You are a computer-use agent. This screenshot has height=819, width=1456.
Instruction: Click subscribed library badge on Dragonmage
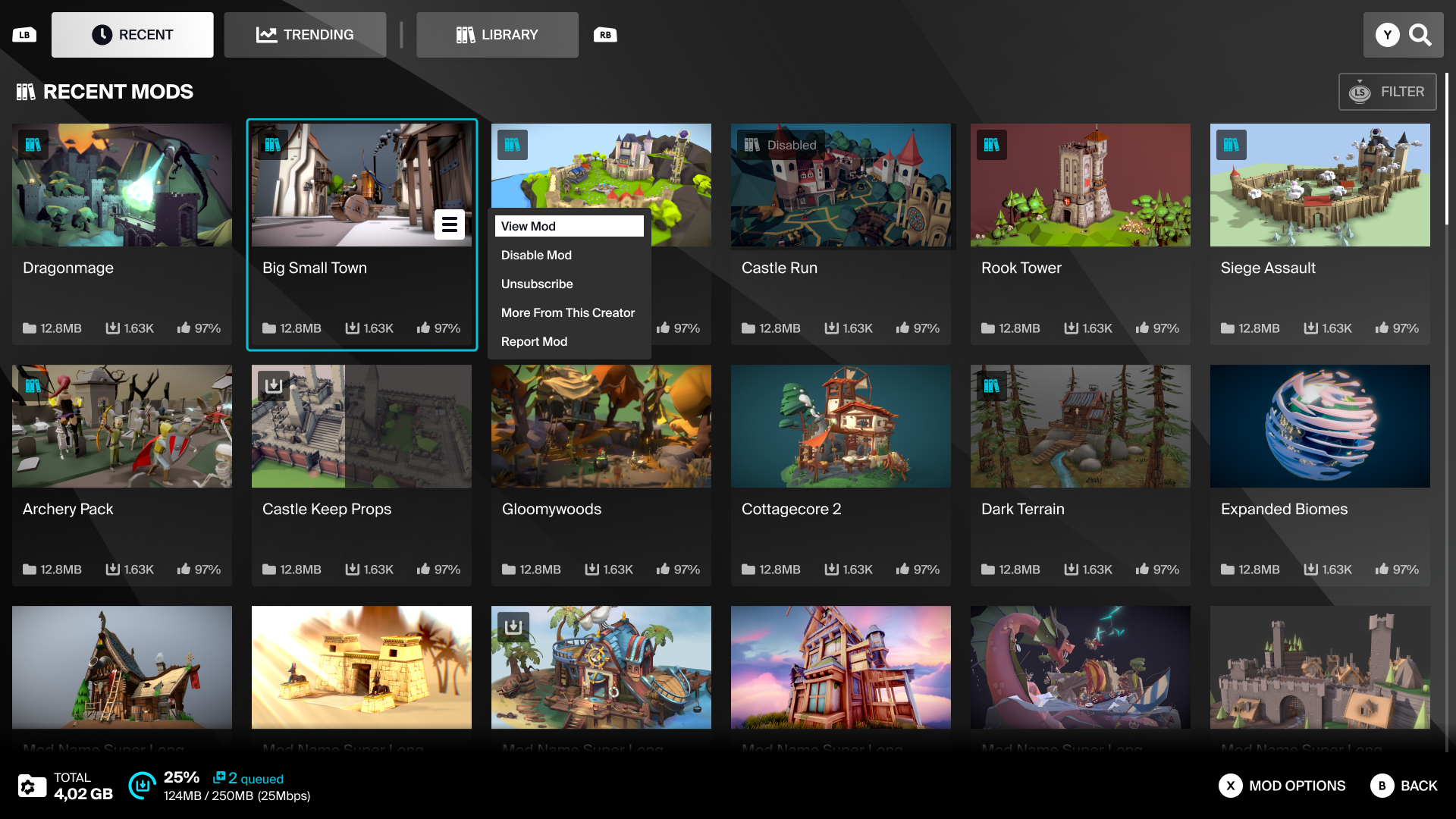pyautogui.click(x=33, y=145)
